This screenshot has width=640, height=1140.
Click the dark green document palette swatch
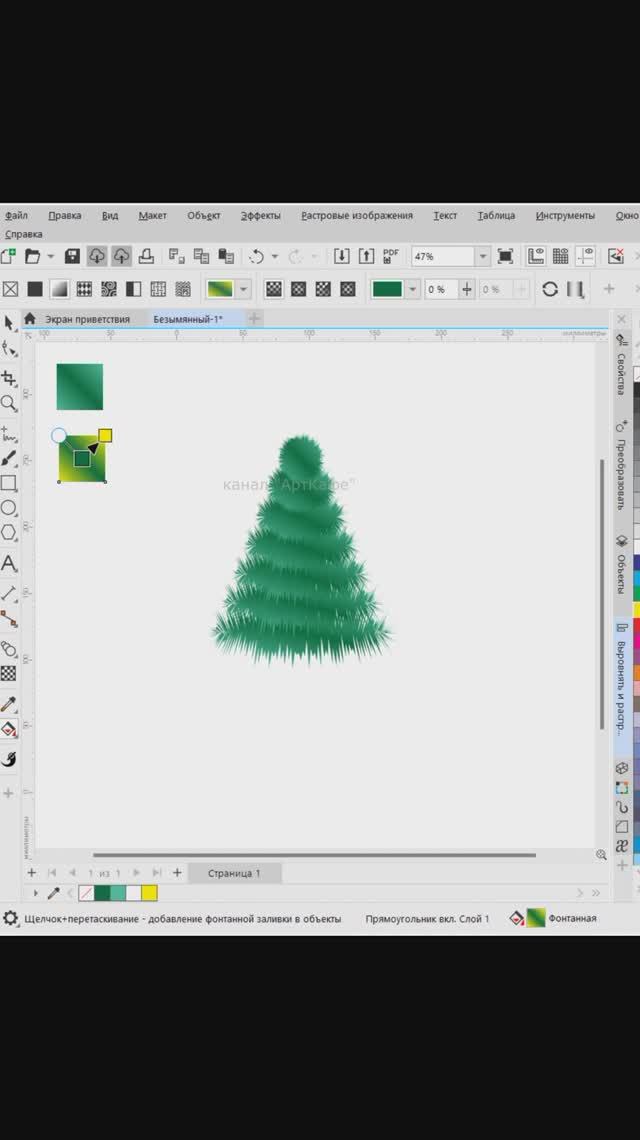pos(102,893)
